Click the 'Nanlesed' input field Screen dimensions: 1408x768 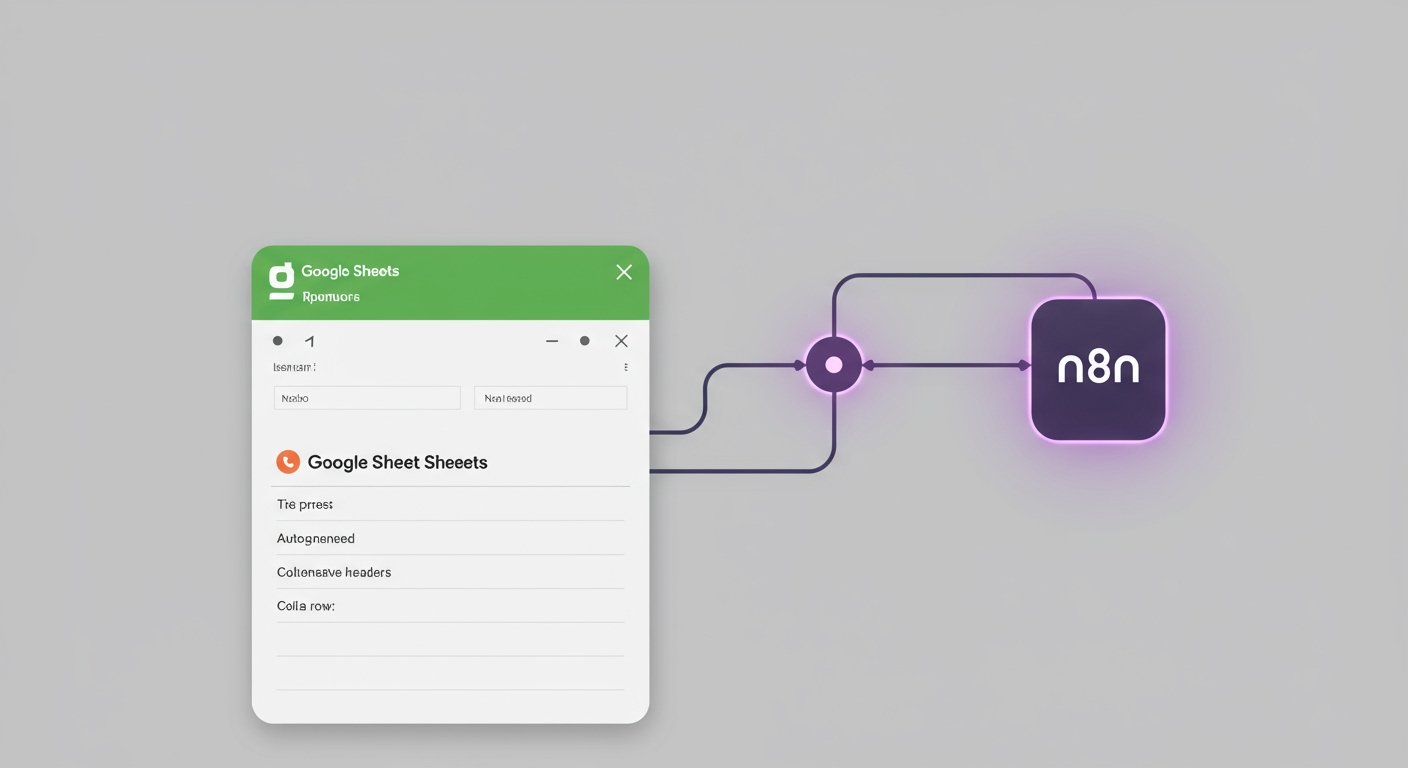(550, 398)
